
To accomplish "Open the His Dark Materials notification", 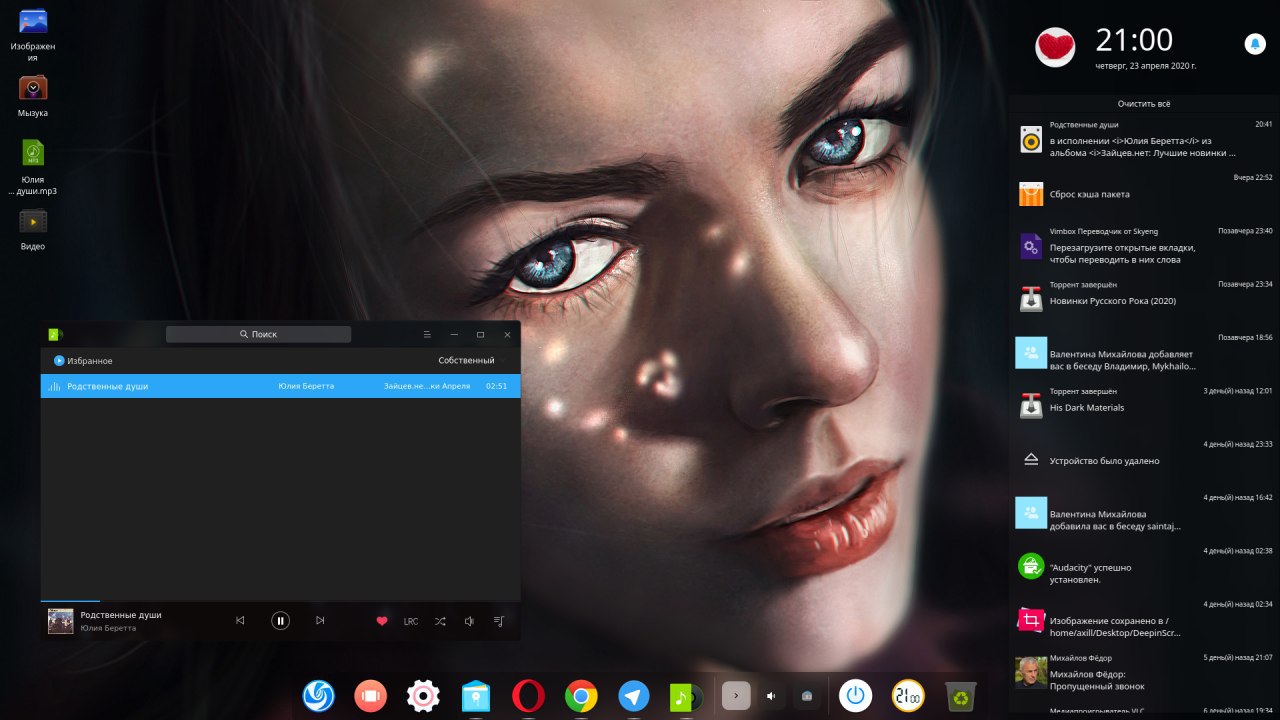I will click(x=1144, y=406).
